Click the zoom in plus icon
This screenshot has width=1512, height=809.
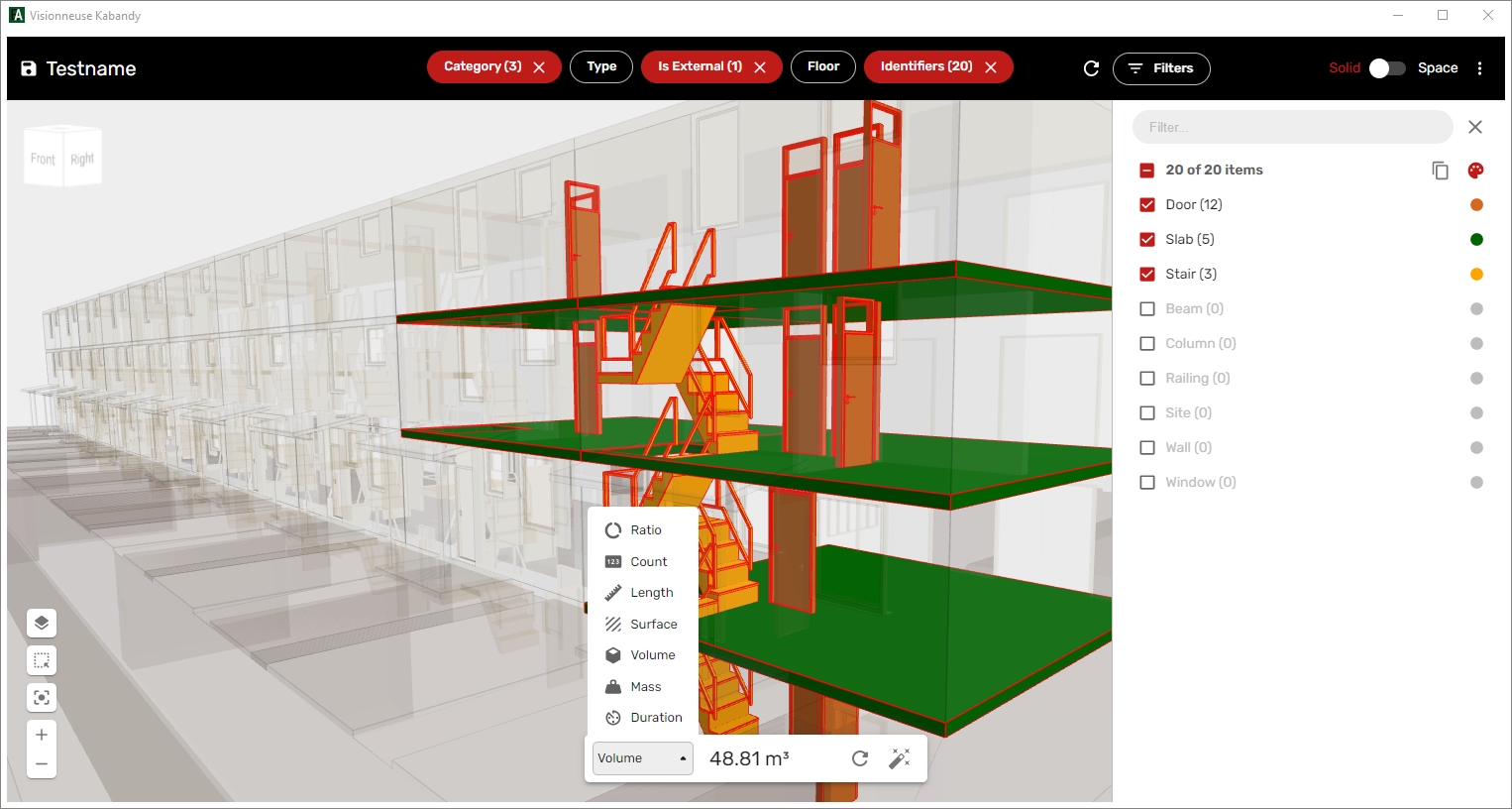41,734
